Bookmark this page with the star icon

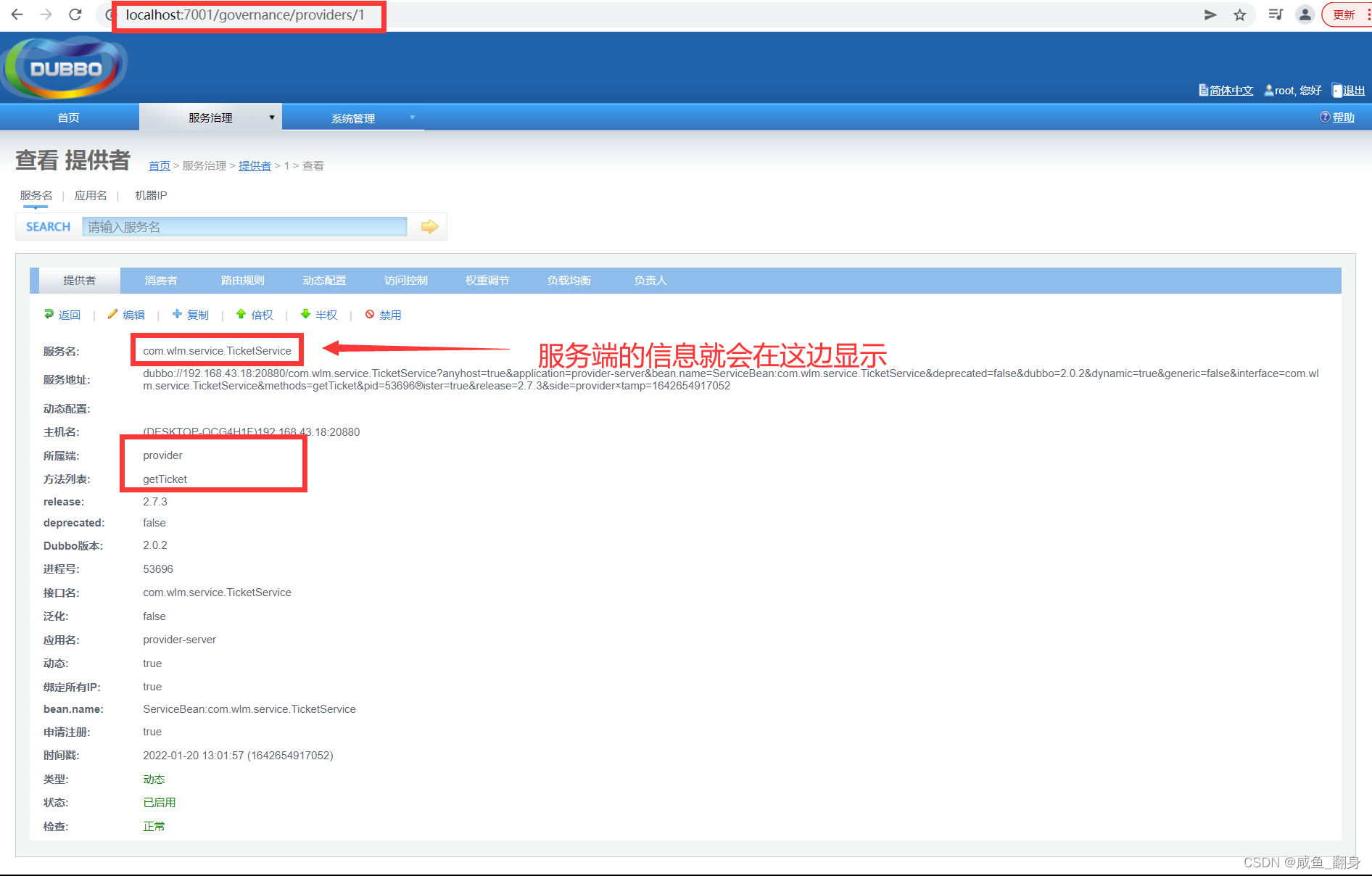coord(1240,15)
